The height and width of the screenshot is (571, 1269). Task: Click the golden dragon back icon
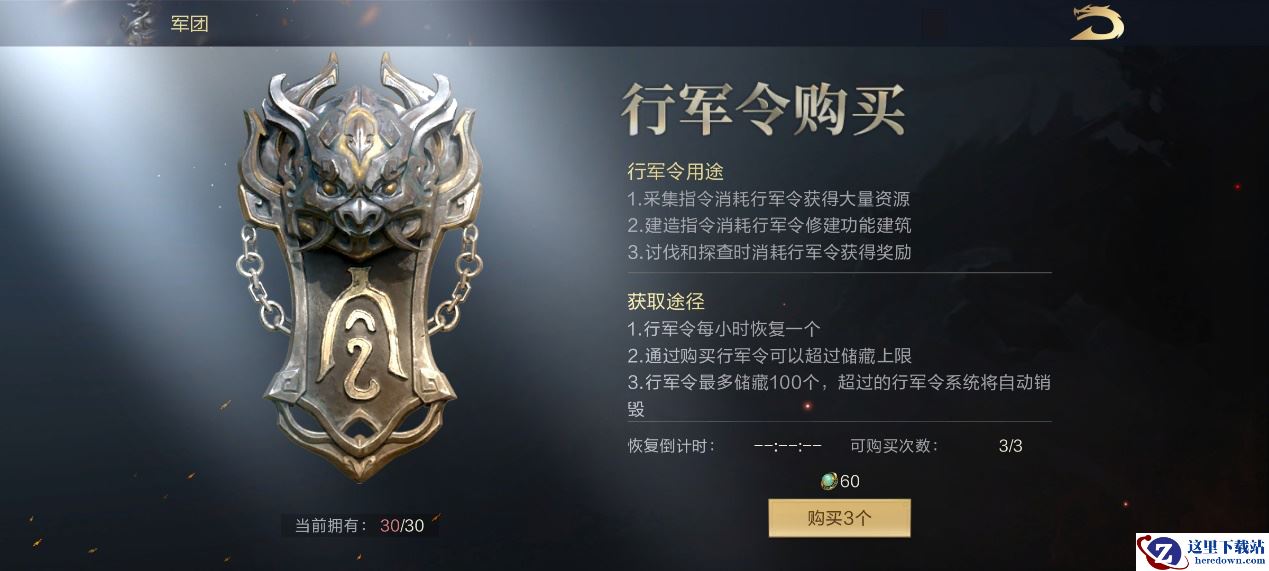tap(1097, 22)
